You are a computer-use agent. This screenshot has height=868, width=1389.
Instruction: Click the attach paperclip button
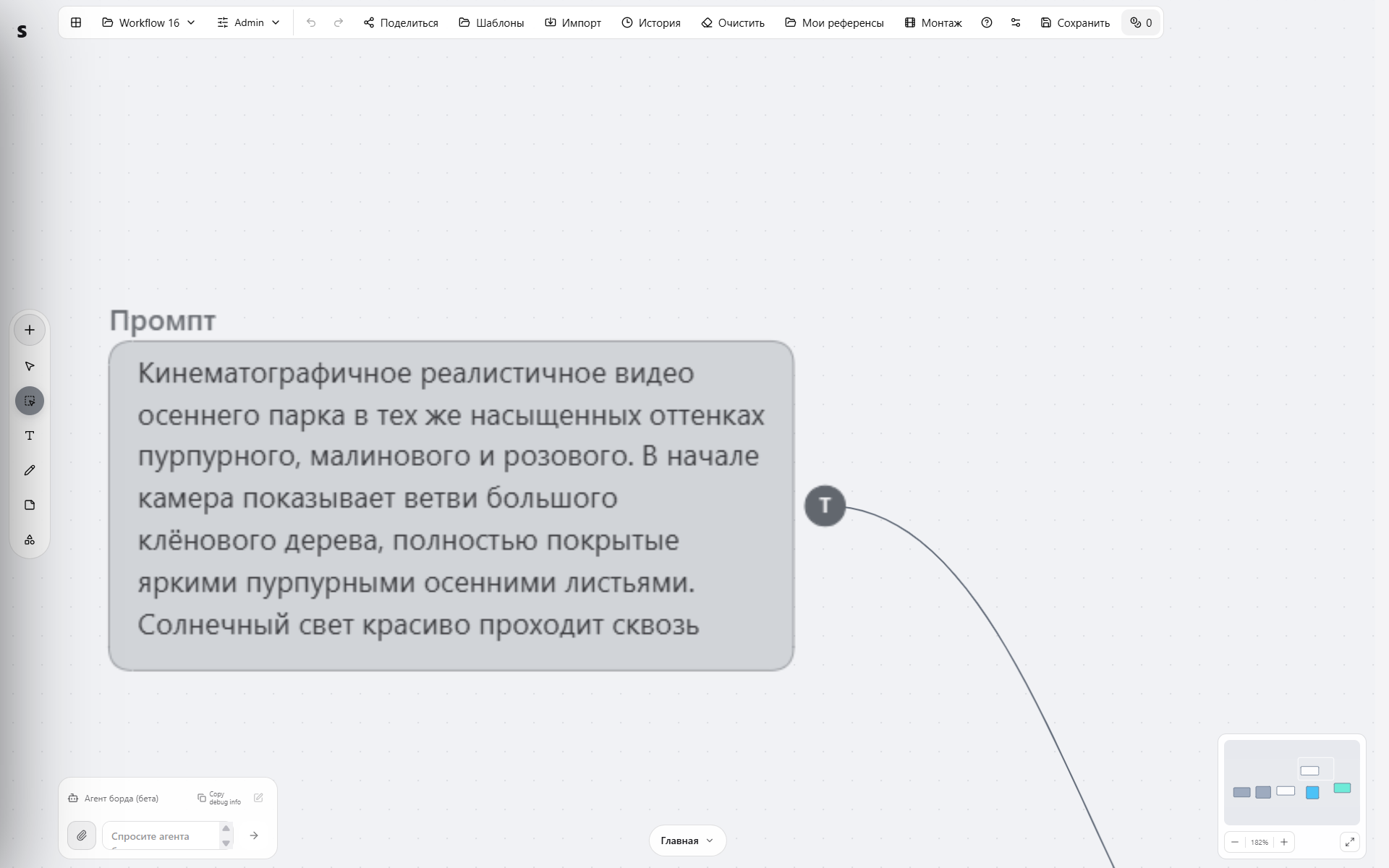[82, 835]
